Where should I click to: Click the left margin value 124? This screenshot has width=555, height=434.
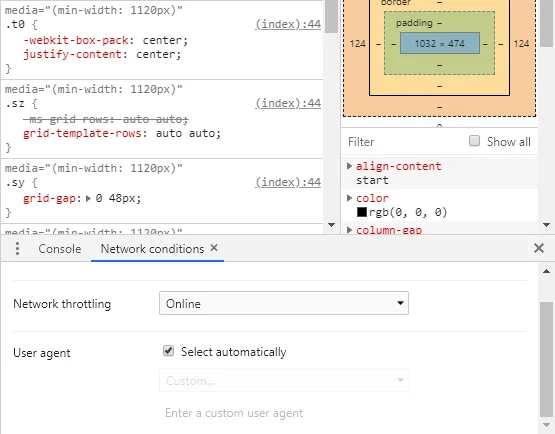(x=357, y=44)
